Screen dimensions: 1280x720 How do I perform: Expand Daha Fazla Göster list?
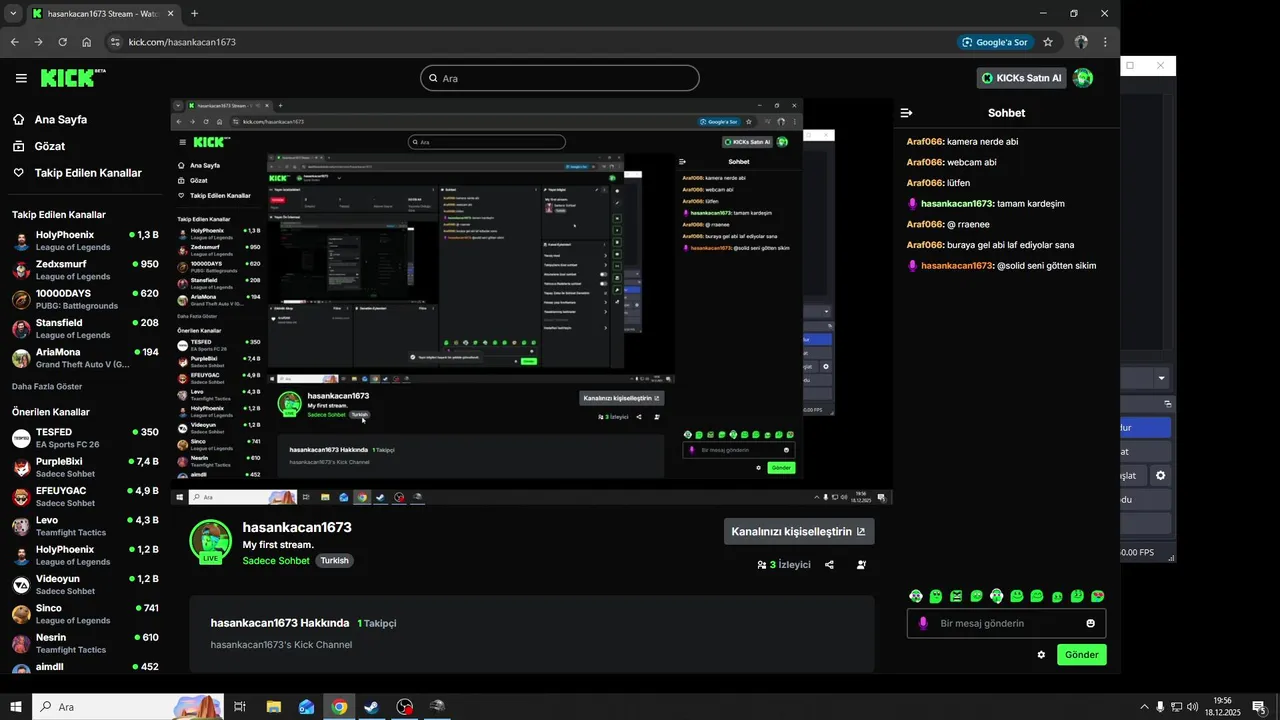[47, 386]
